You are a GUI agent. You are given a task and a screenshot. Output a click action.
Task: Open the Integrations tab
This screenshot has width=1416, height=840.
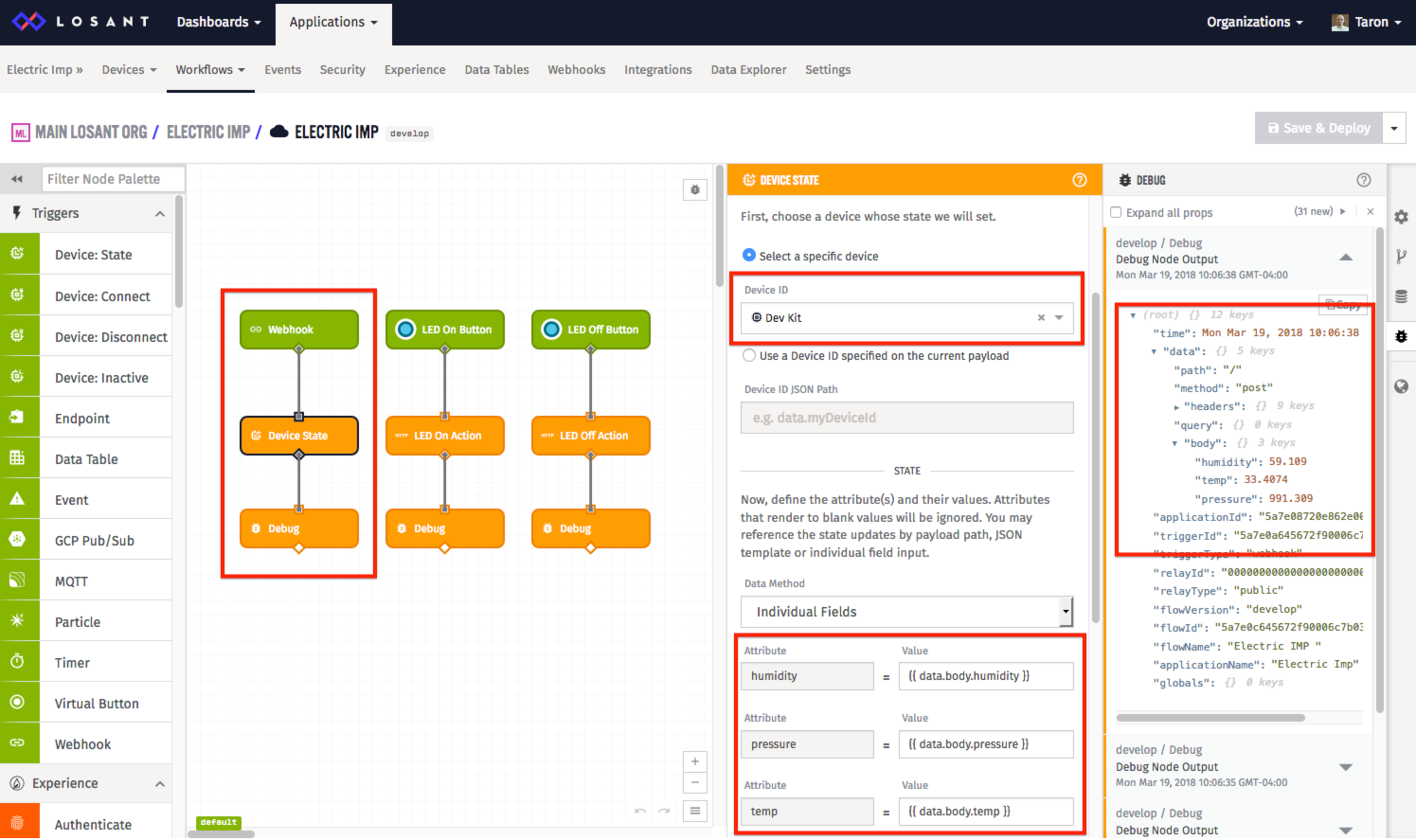pos(657,69)
